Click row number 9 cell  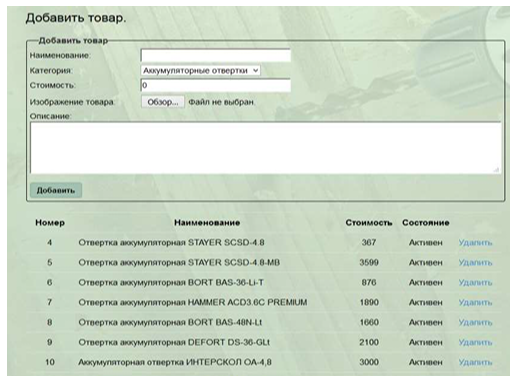tap(50, 342)
